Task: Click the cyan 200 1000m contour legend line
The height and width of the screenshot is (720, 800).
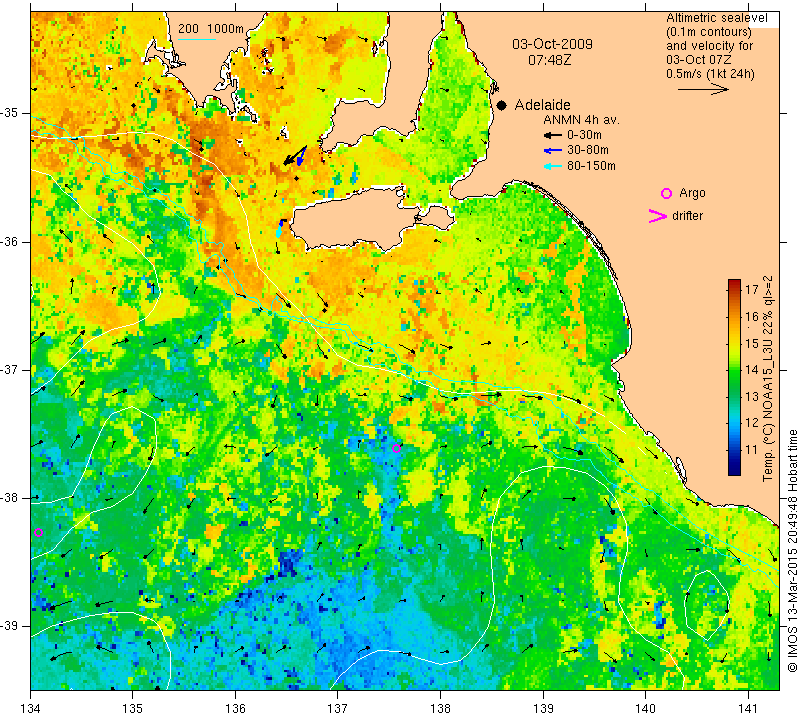Action: 197,39
